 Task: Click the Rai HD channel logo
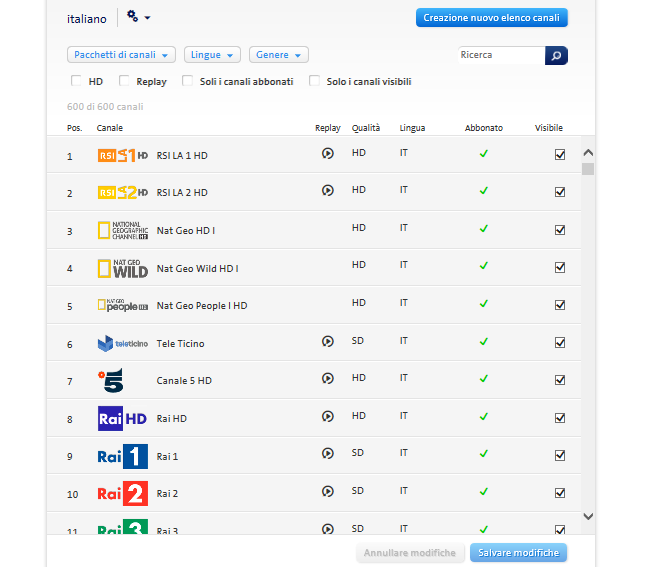tap(122, 419)
